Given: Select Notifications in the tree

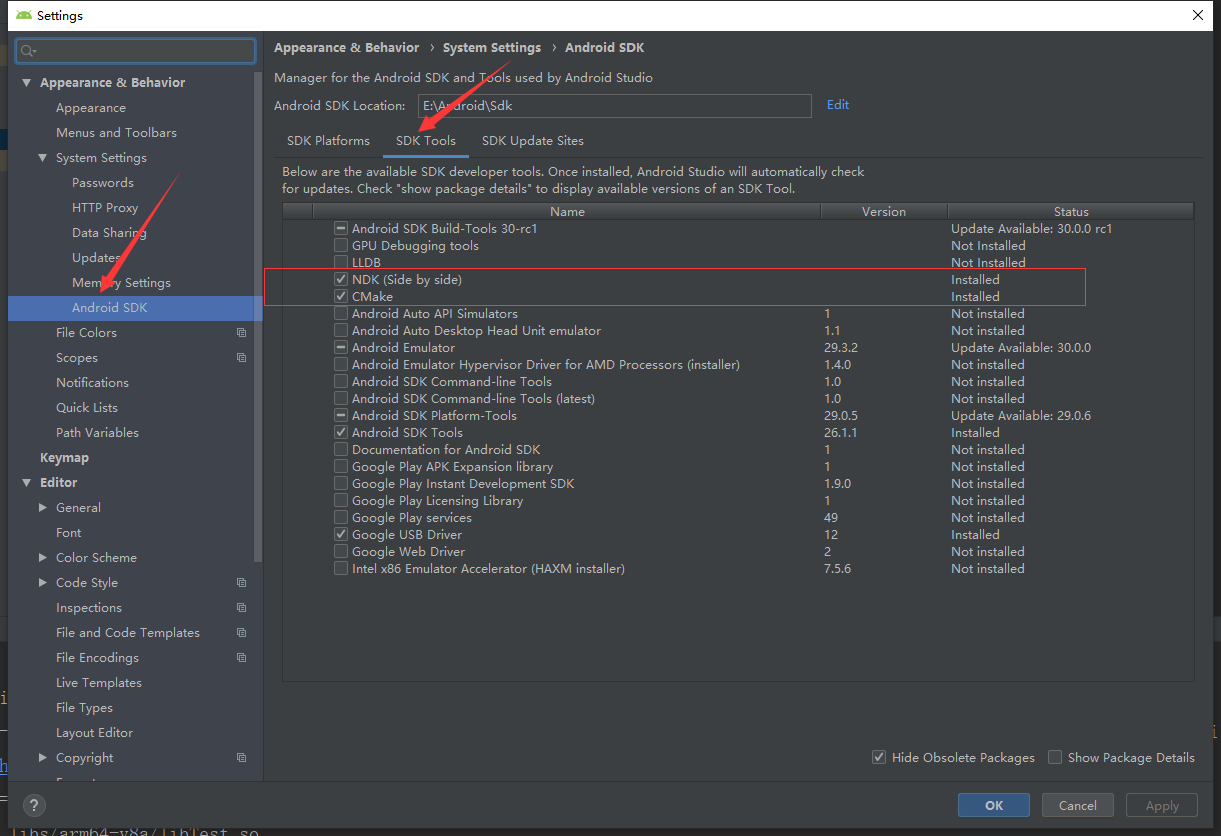Looking at the screenshot, I should click(x=92, y=383).
